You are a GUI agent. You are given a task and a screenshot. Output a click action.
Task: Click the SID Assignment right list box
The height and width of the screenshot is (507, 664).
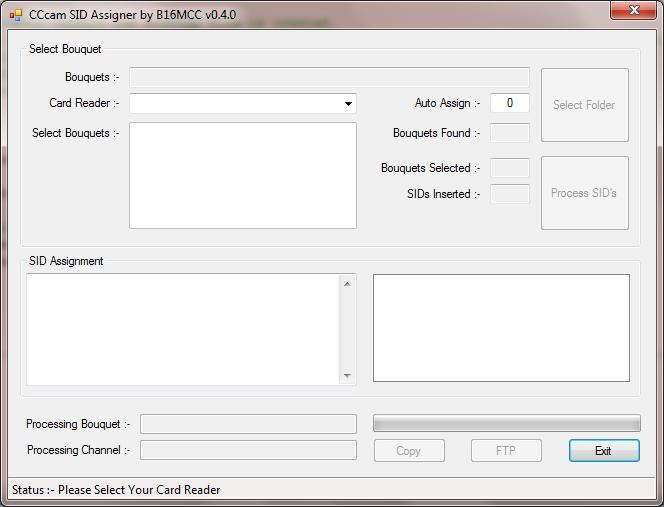click(501, 328)
